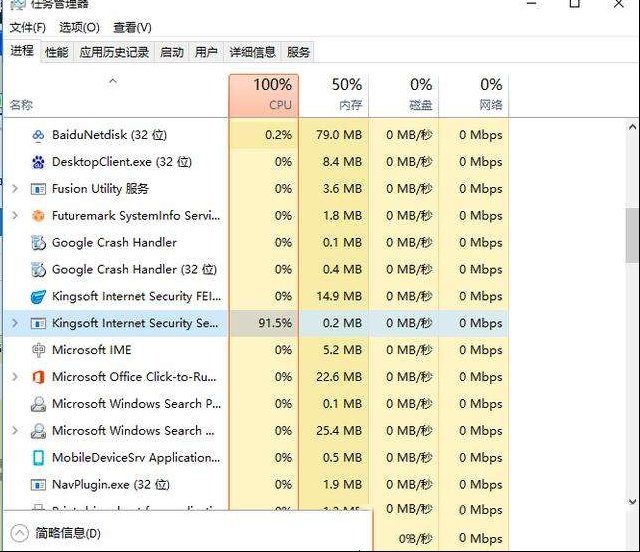Click the Google Crash Handler 64-bit icon
Screen dimensions: 640x552
coord(38,243)
